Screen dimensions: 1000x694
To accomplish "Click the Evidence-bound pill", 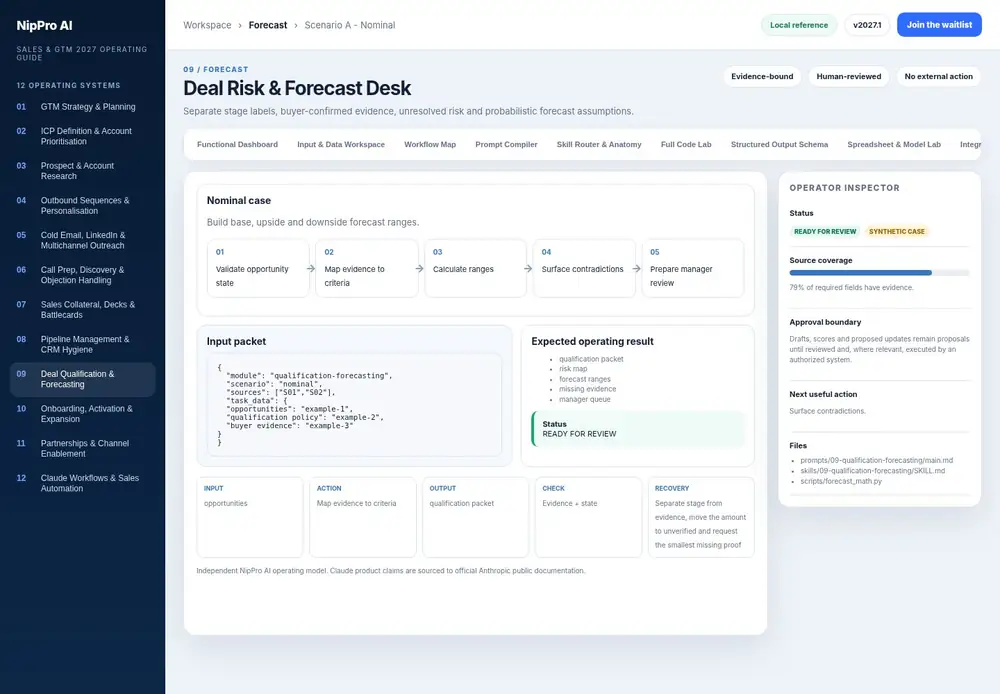I will (762, 77).
